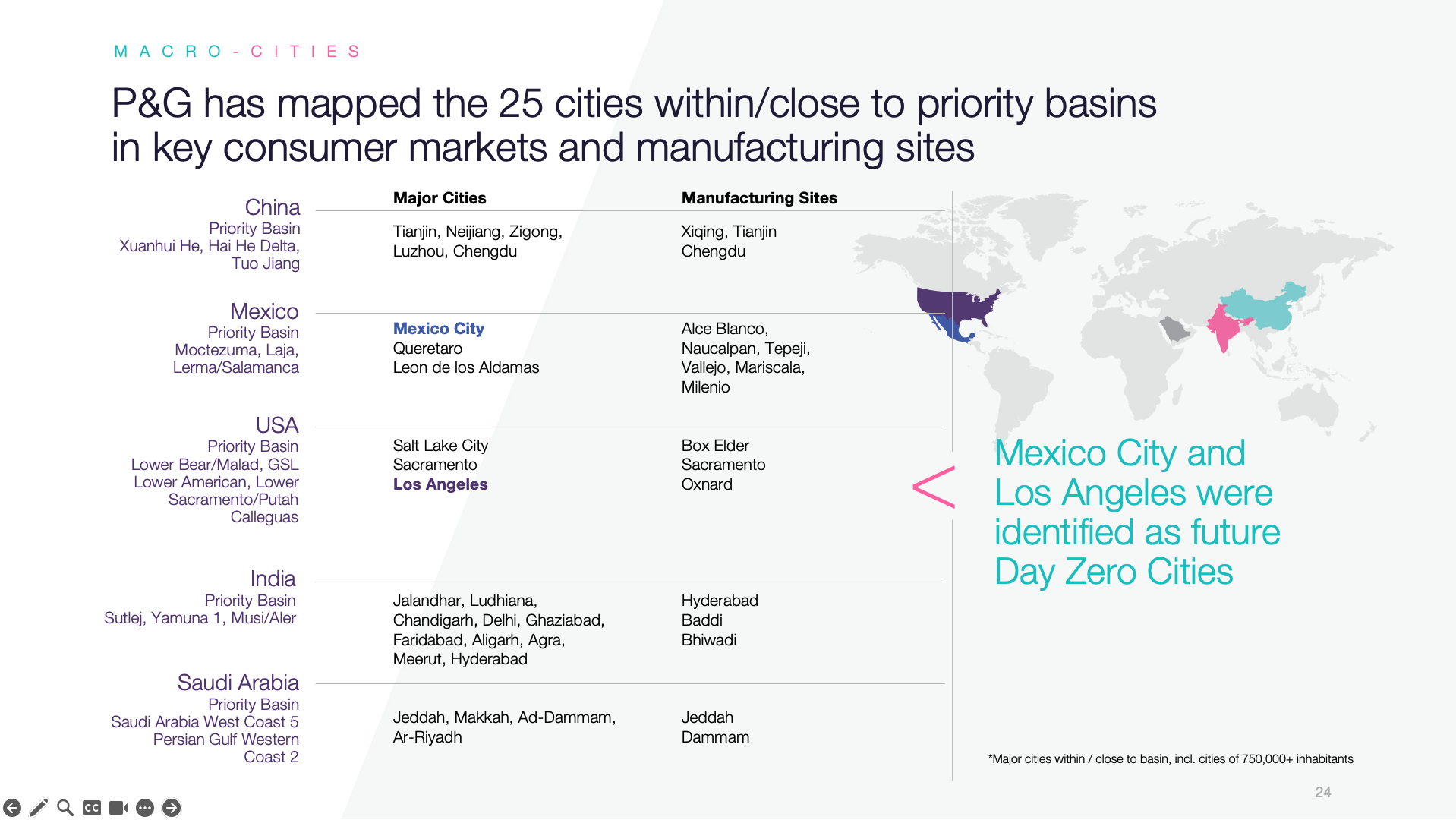Click 'Jeddah, Makkah, Ad-Dammam,' cities line
The height and width of the screenshot is (820, 1456).
[x=505, y=717]
